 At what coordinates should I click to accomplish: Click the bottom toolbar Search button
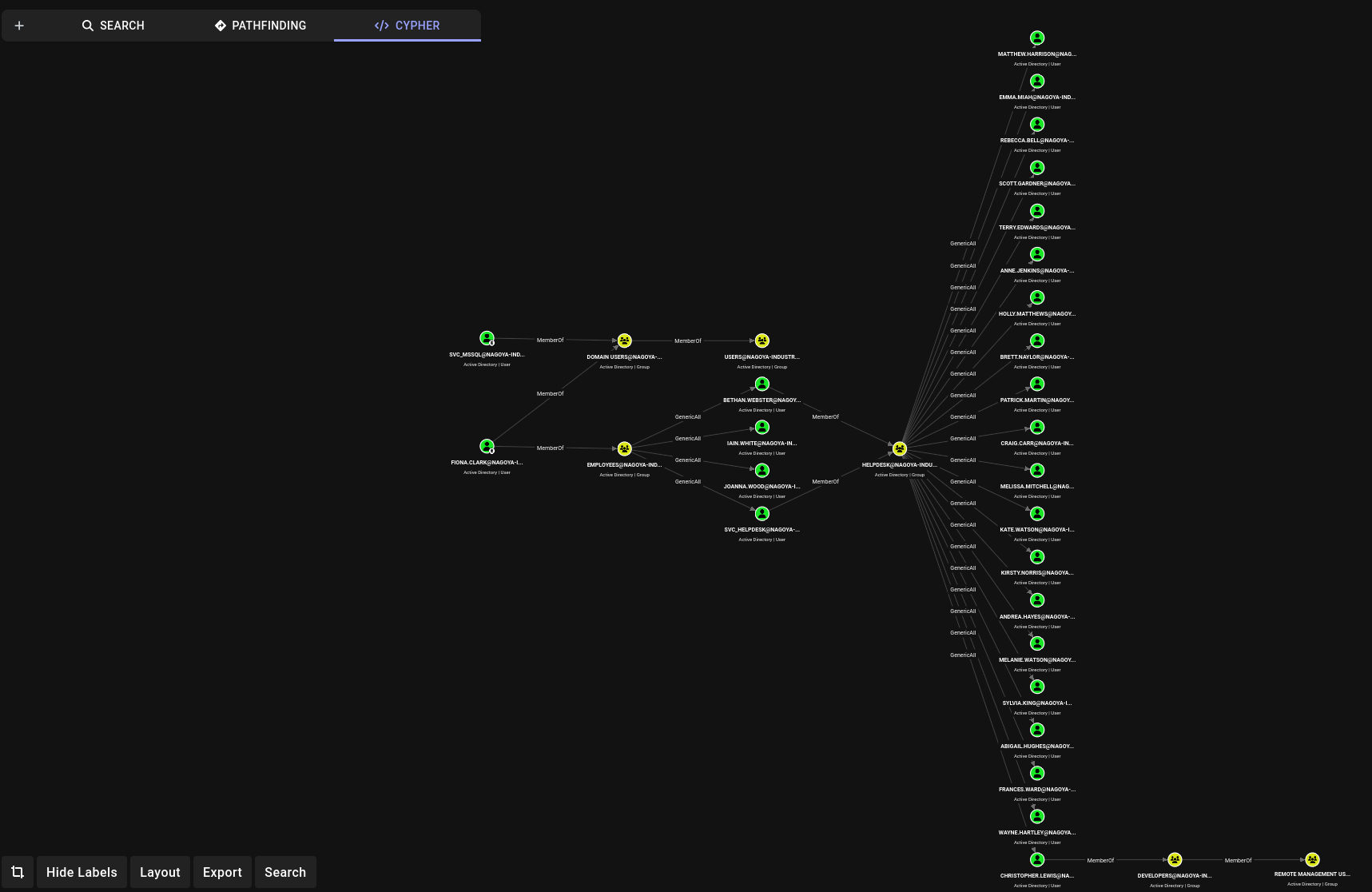pyautogui.click(x=285, y=872)
